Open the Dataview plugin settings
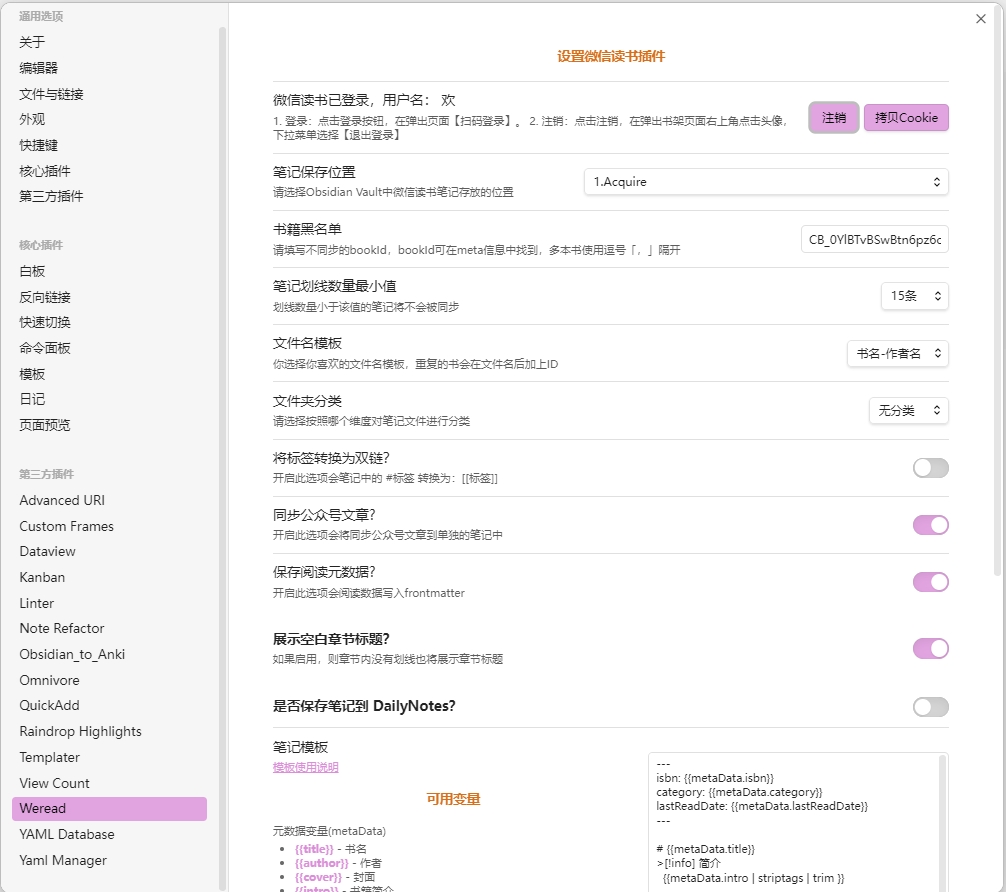1006x892 pixels. point(47,551)
